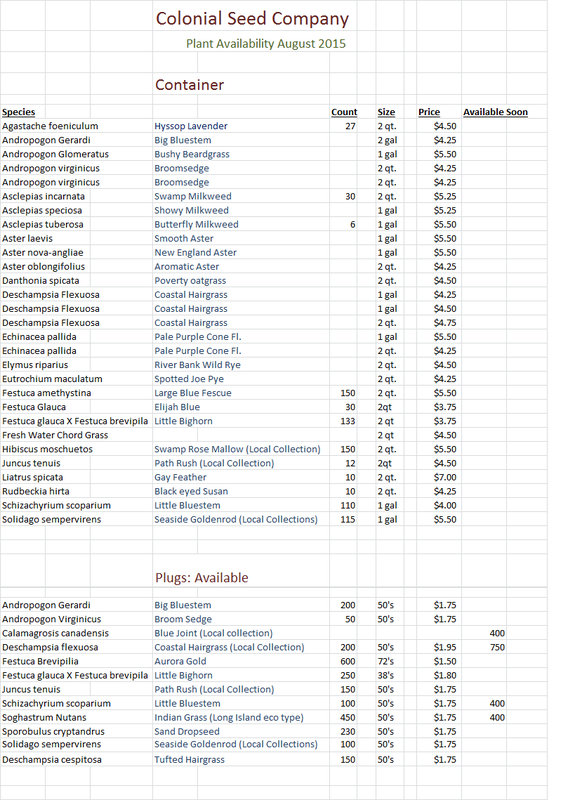Click the 'Aromatic Aster' cell

[x=187, y=266]
